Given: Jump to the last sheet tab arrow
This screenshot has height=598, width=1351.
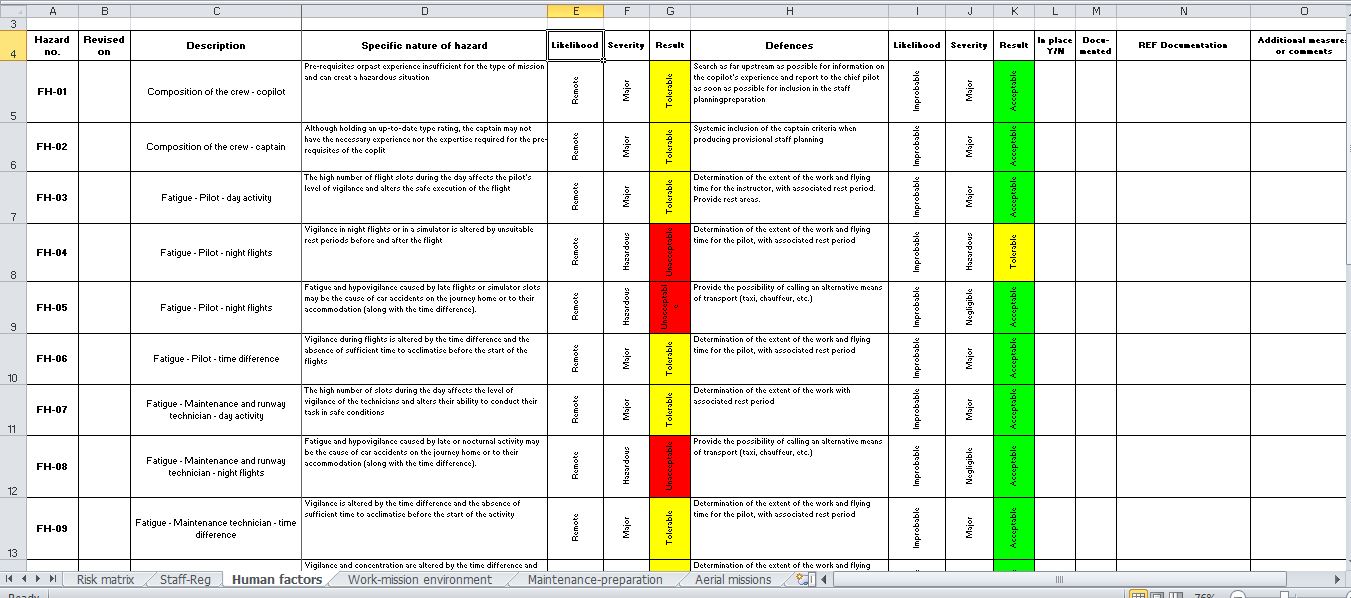Looking at the screenshot, I should (x=52, y=579).
